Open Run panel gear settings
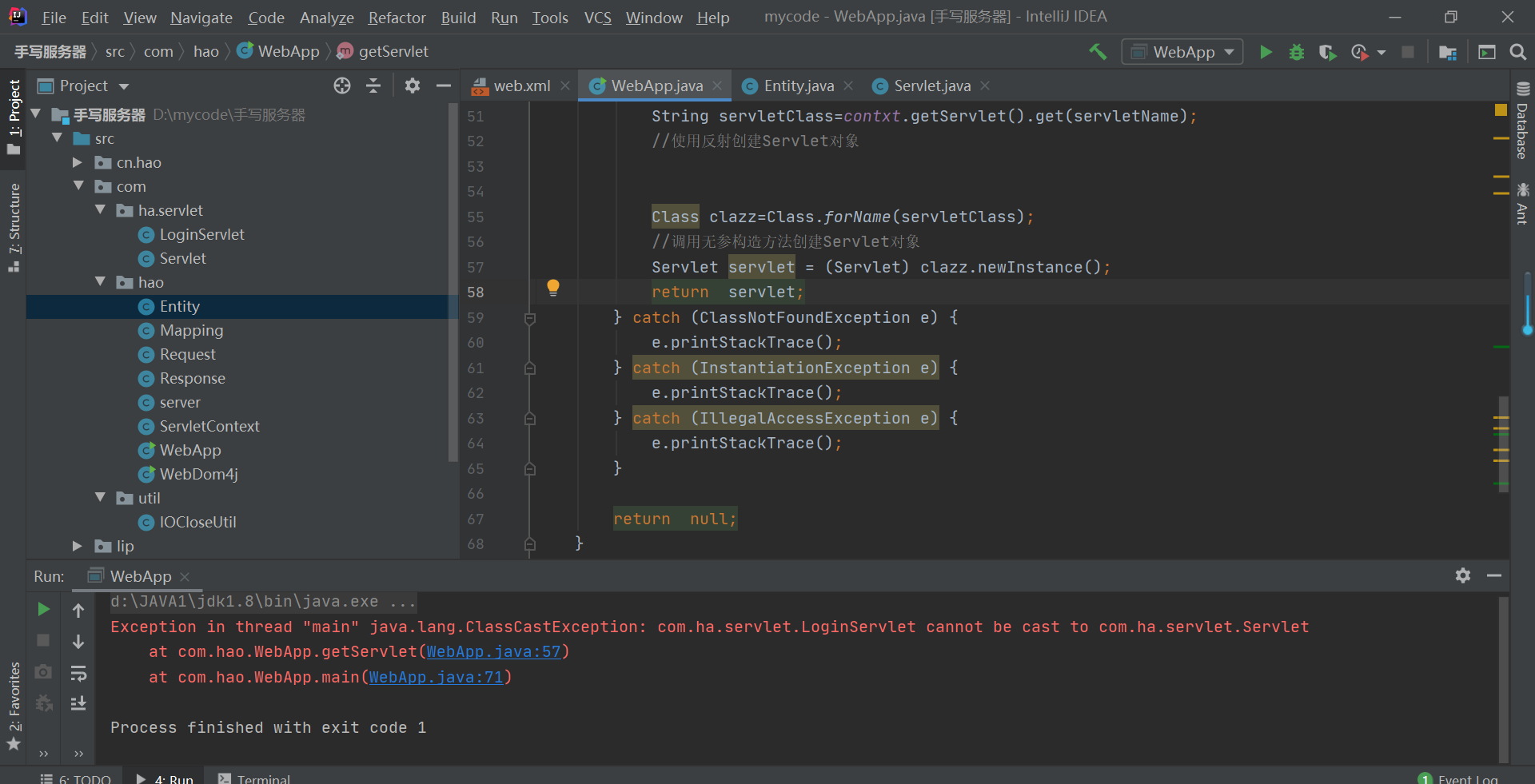 pyautogui.click(x=1463, y=575)
